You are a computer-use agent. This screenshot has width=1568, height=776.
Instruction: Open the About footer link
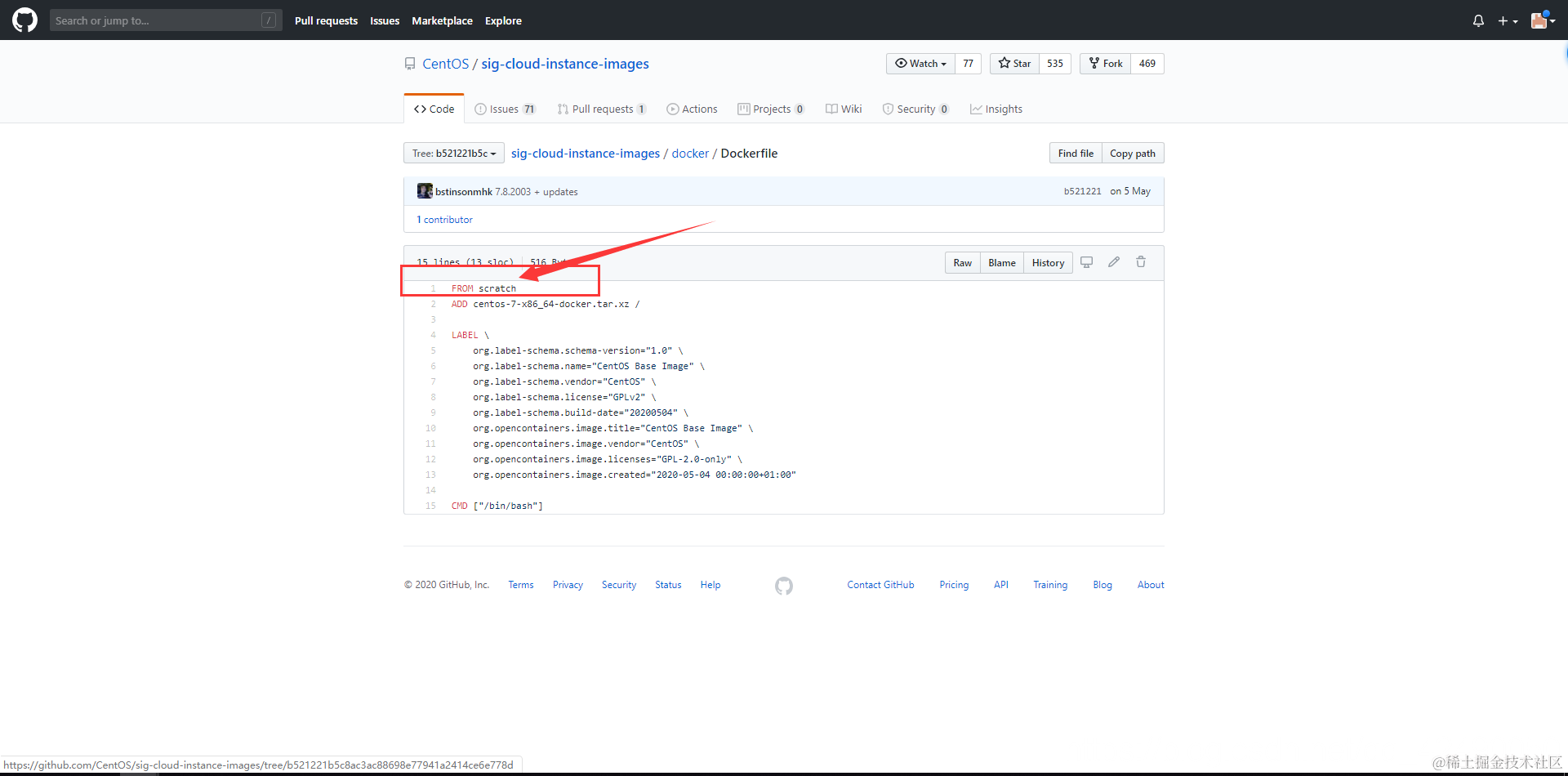click(x=1151, y=585)
